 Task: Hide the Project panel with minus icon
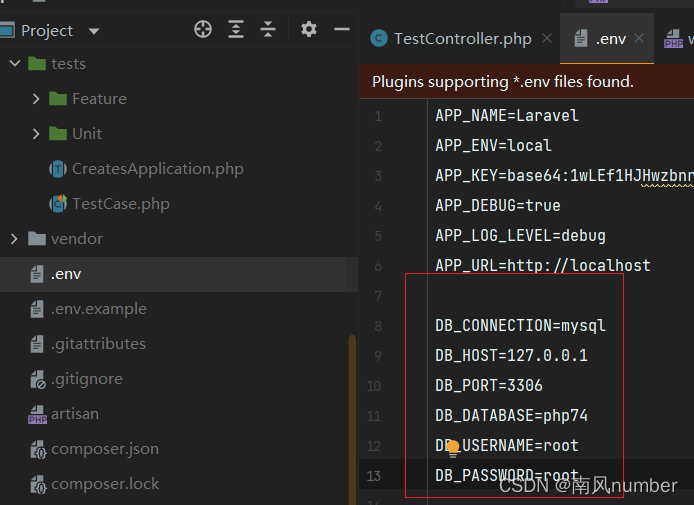coord(342,30)
